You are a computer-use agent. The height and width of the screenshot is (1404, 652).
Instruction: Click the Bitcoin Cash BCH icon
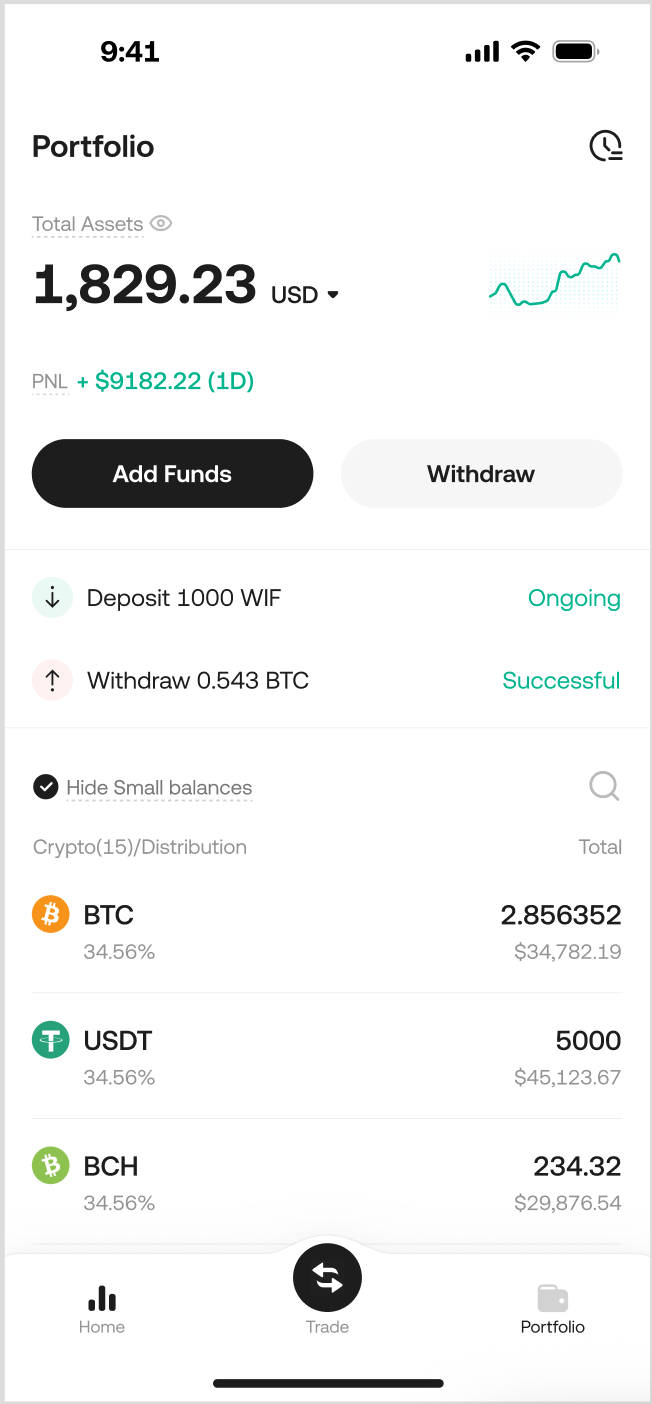pos(51,1166)
